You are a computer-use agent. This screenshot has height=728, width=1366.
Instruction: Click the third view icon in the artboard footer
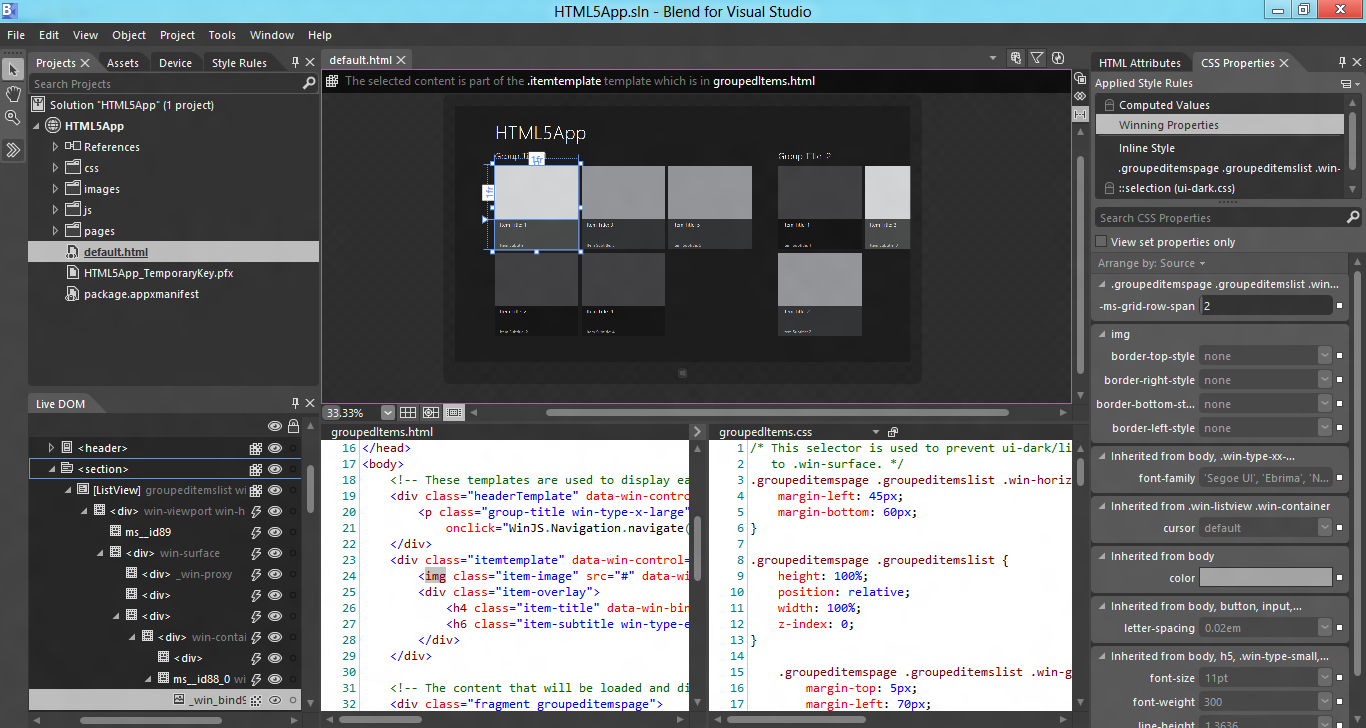point(454,412)
